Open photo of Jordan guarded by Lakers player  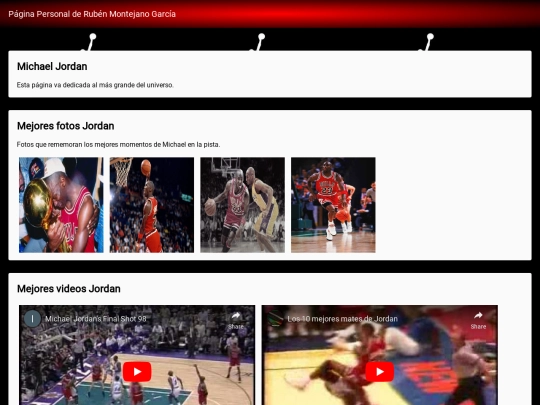coord(242,205)
